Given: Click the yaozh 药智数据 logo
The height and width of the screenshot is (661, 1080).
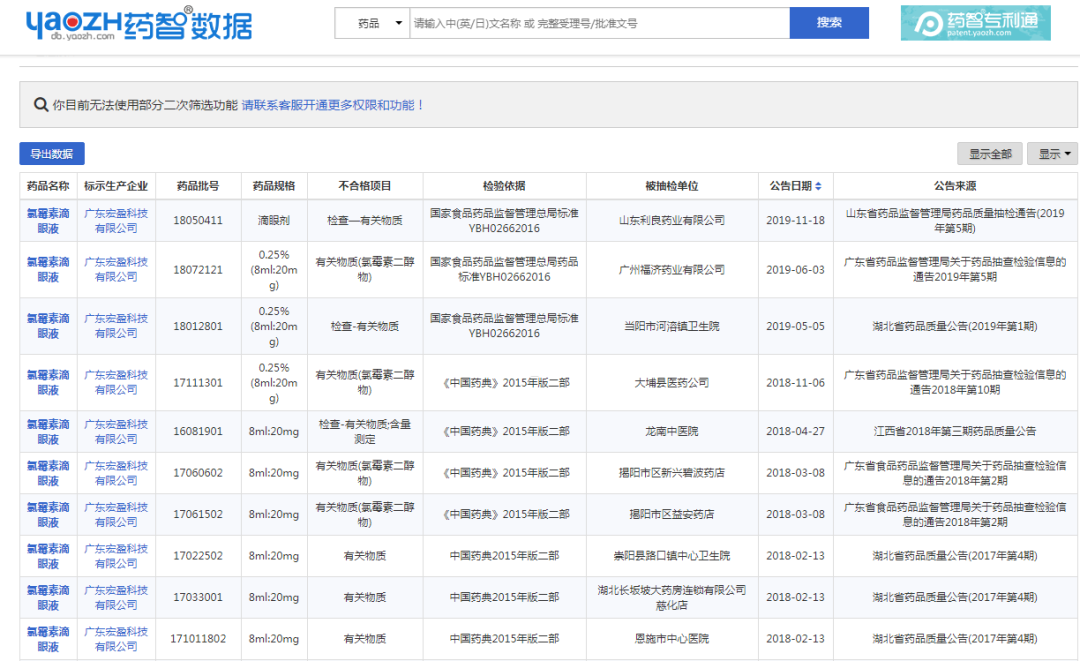Looking at the screenshot, I should (x=139, y=24).
